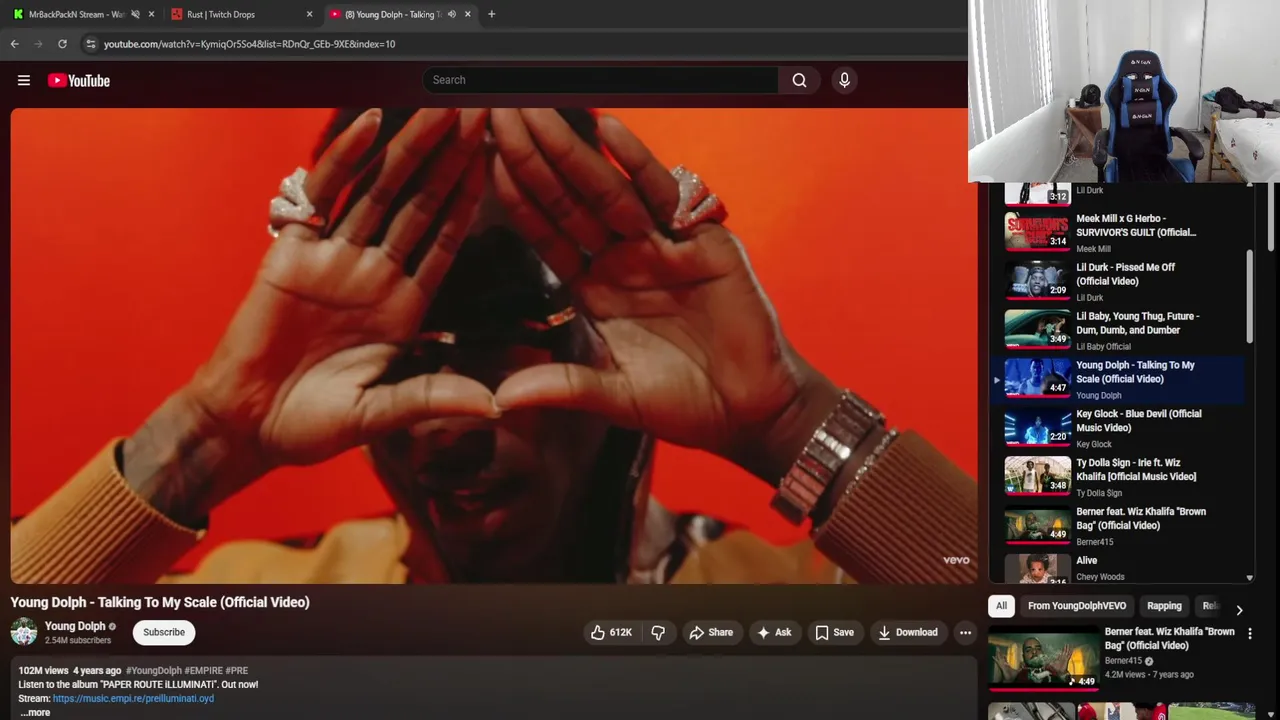Play Lil Baby Dum, Dumb, and Dumber

[x=1118, y=330]
